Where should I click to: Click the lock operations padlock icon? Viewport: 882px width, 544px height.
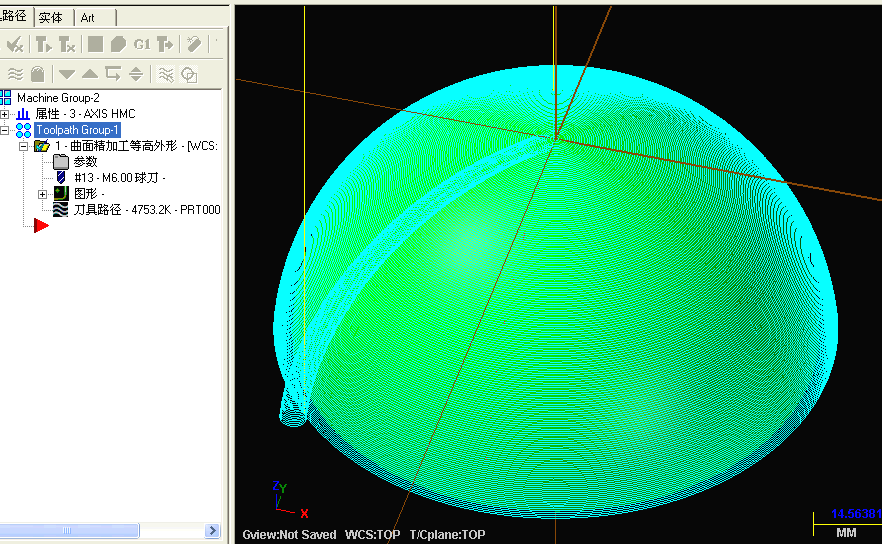[38, 74]
